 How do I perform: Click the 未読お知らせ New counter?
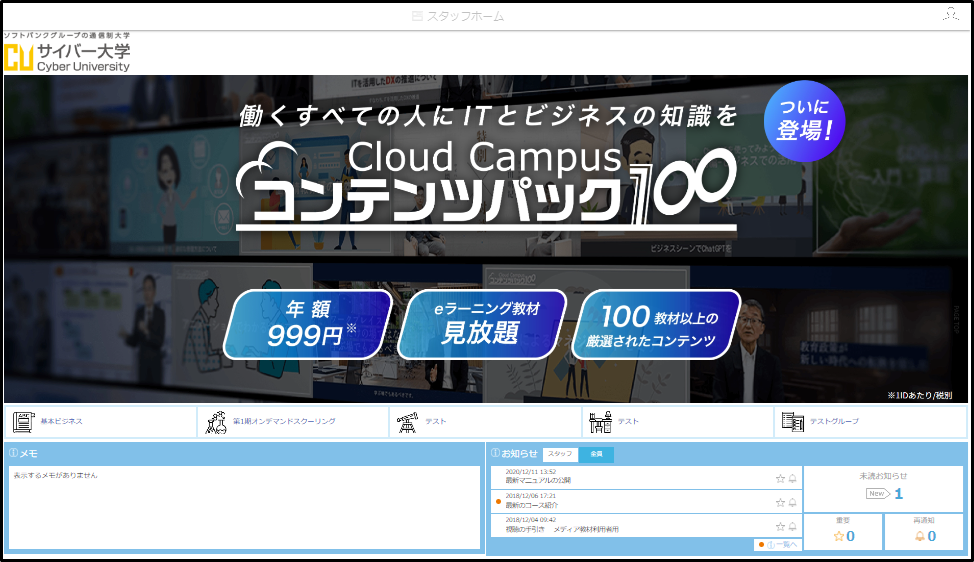[x=883, y=490]
